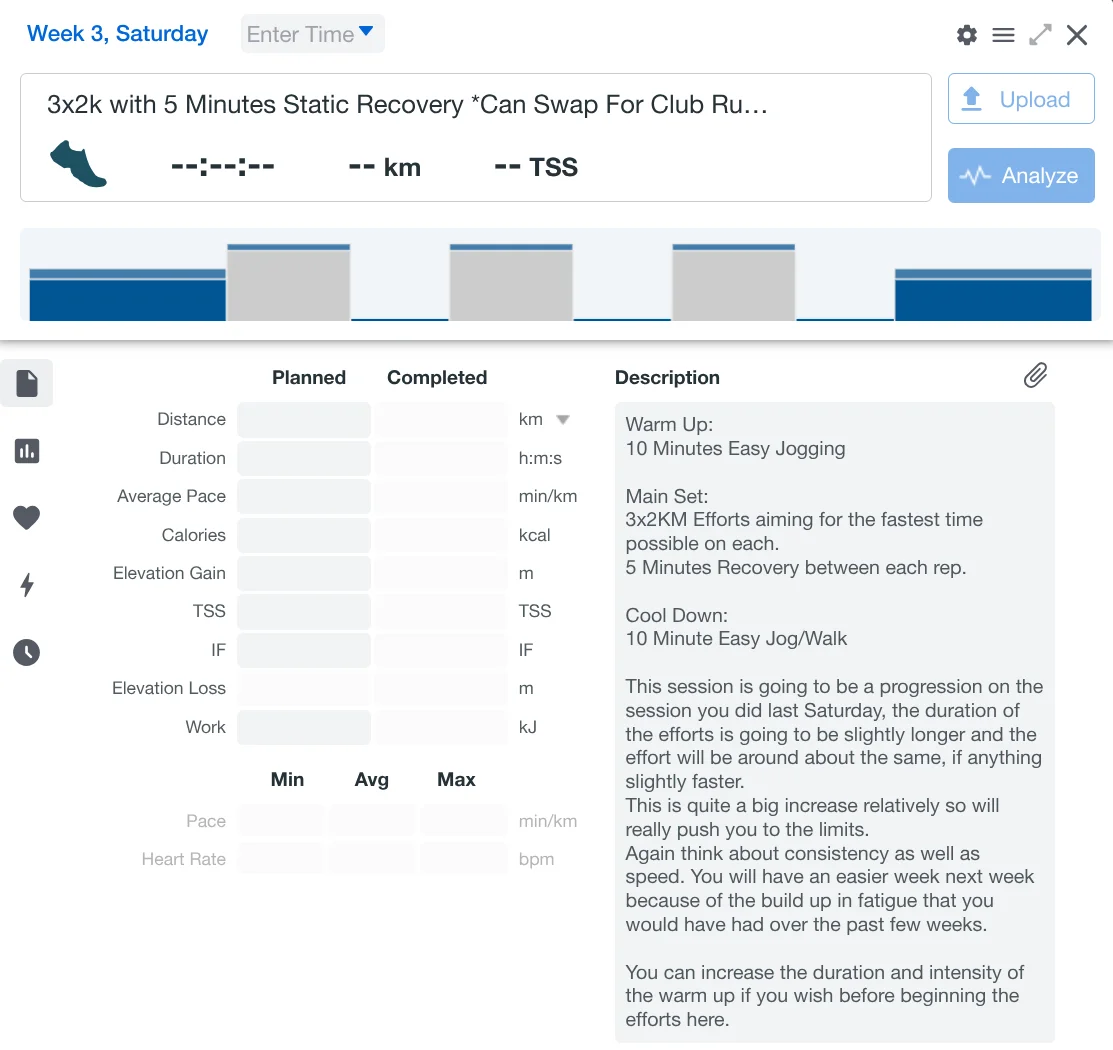Viewport: 1113px width, 1050px height.
Task: Click the Week 3, Saturday date link
Action: tap(117, 34)
